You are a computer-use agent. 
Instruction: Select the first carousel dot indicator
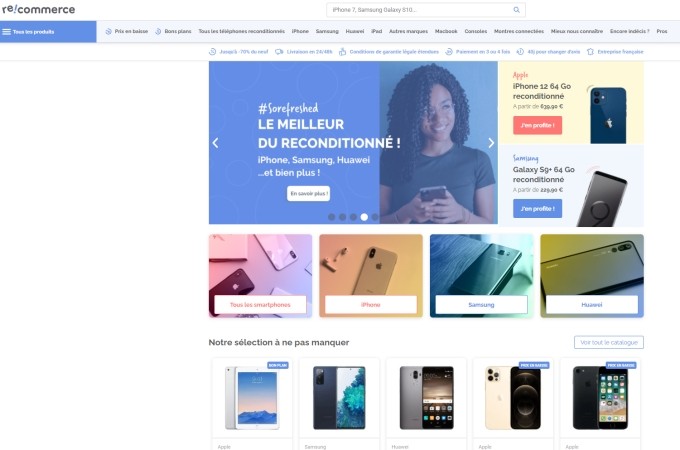(x=332, y=217)
